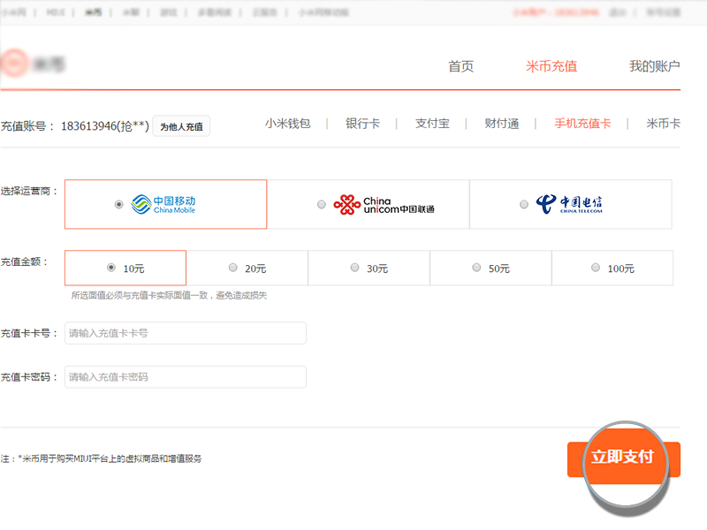Screen dimensions: 707x530
Task: Select the China Telecom radio button
Action: tap(523, 204)
